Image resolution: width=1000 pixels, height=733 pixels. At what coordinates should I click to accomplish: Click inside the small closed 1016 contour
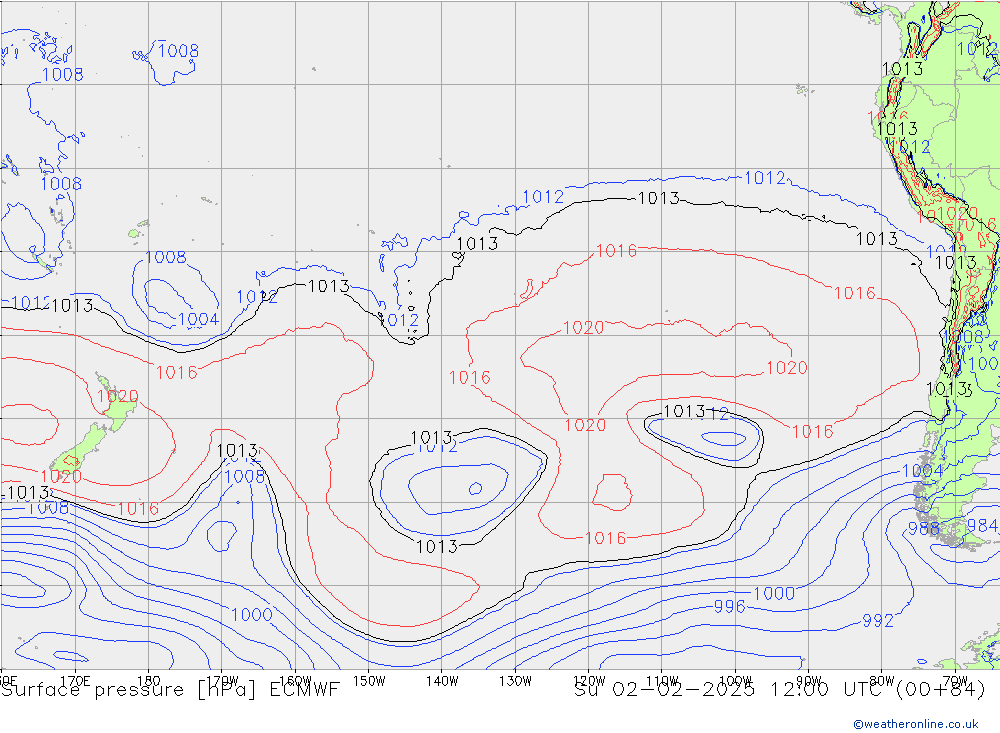[x=611, y=492]
